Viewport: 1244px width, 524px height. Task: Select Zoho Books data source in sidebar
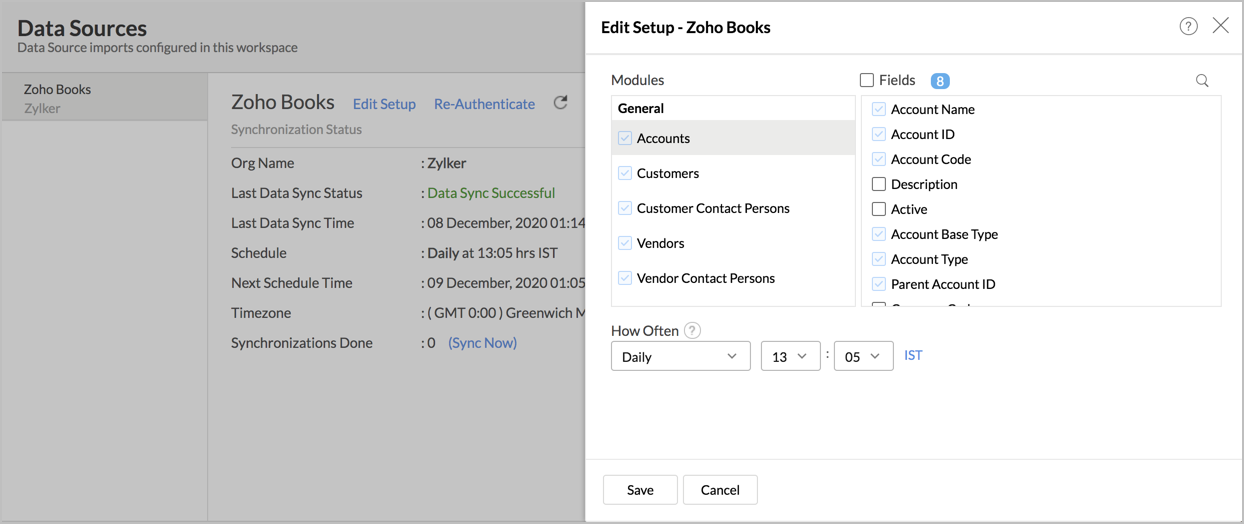pyautogui.click(x=104, y=98)
